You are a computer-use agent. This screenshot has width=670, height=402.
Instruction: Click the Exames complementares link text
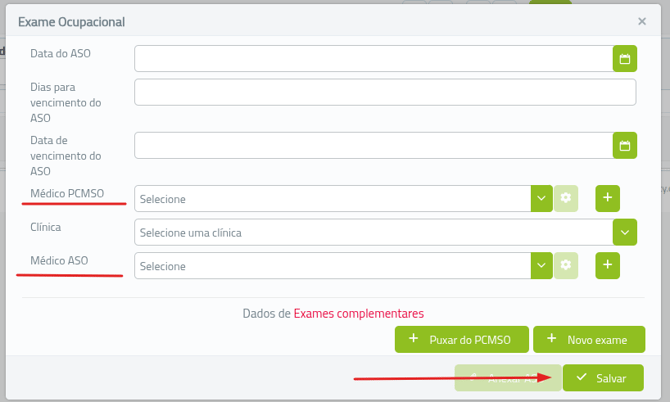[358, 313]
